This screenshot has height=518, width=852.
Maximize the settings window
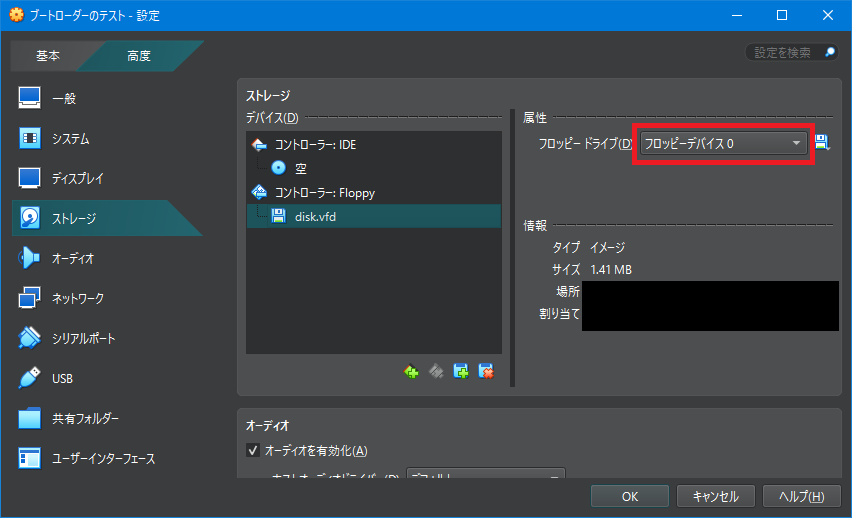tap(782, 15)
